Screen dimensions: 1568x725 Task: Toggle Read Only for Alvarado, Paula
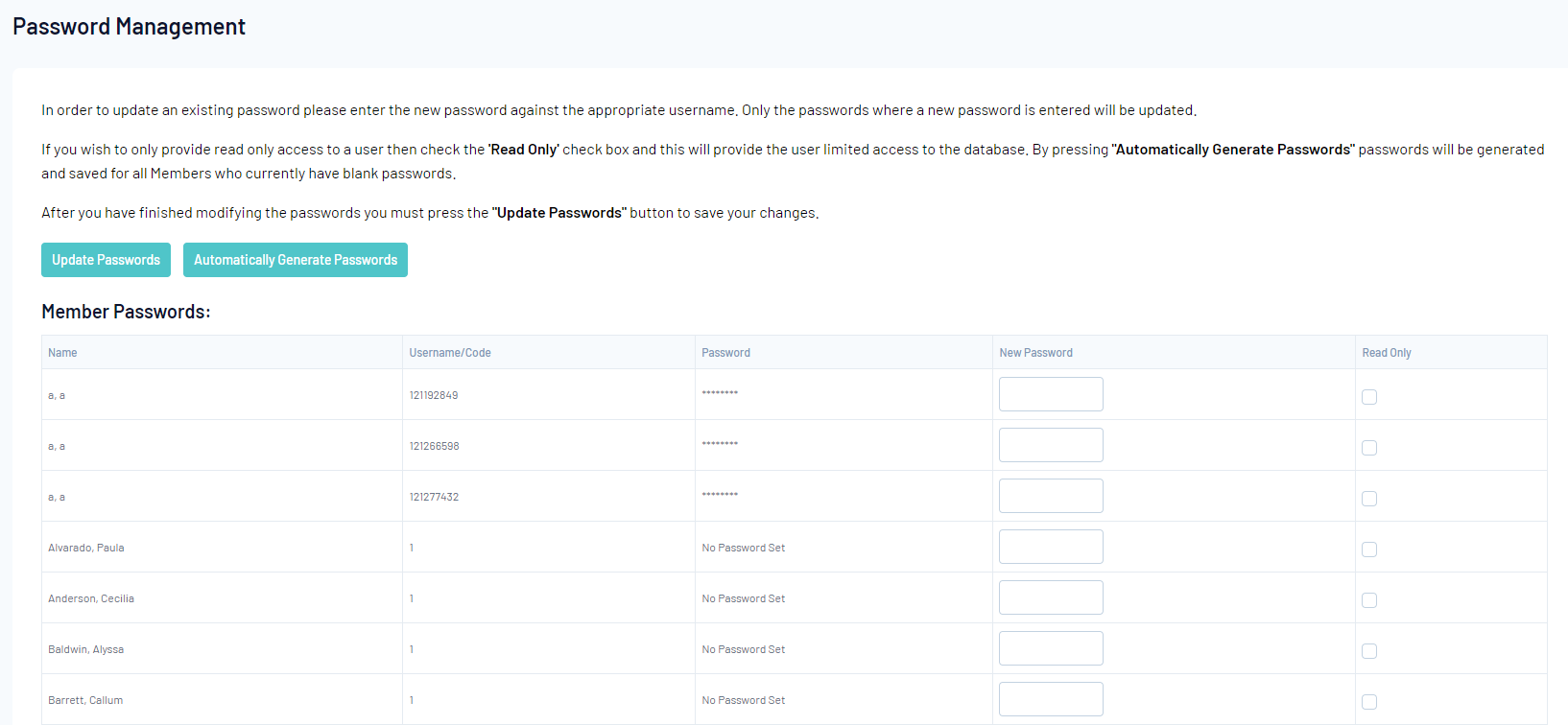(x=1369, y=550)
